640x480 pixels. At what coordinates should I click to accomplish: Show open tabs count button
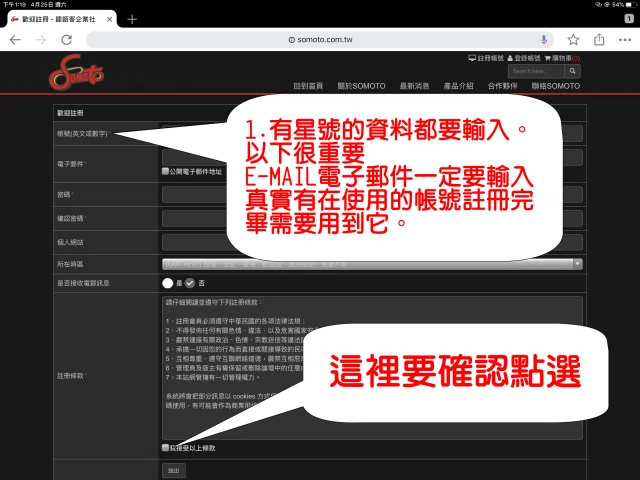629,18
